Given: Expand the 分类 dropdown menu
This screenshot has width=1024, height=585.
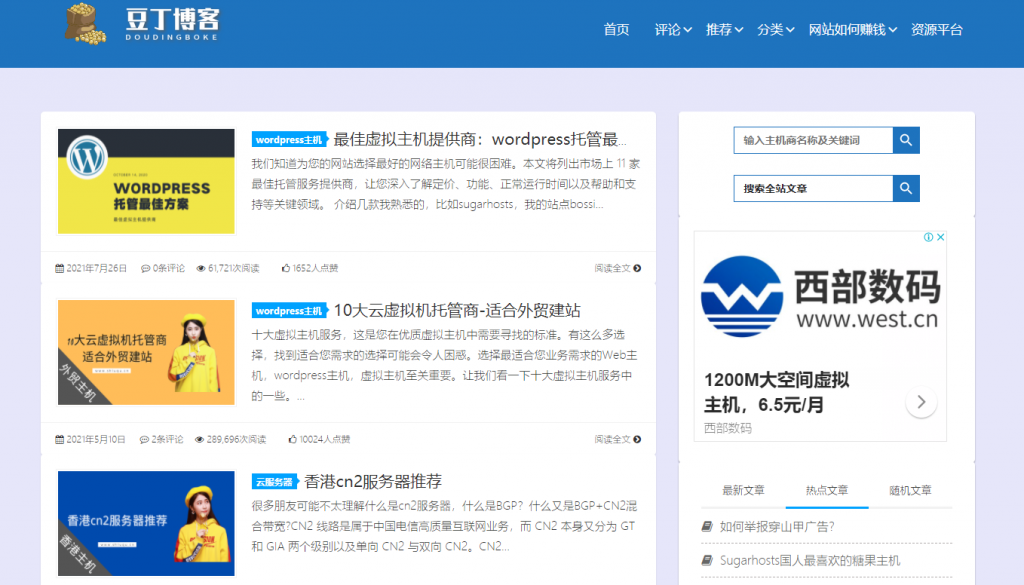Looking at the screenshot, I should click(x=775, y=29).
